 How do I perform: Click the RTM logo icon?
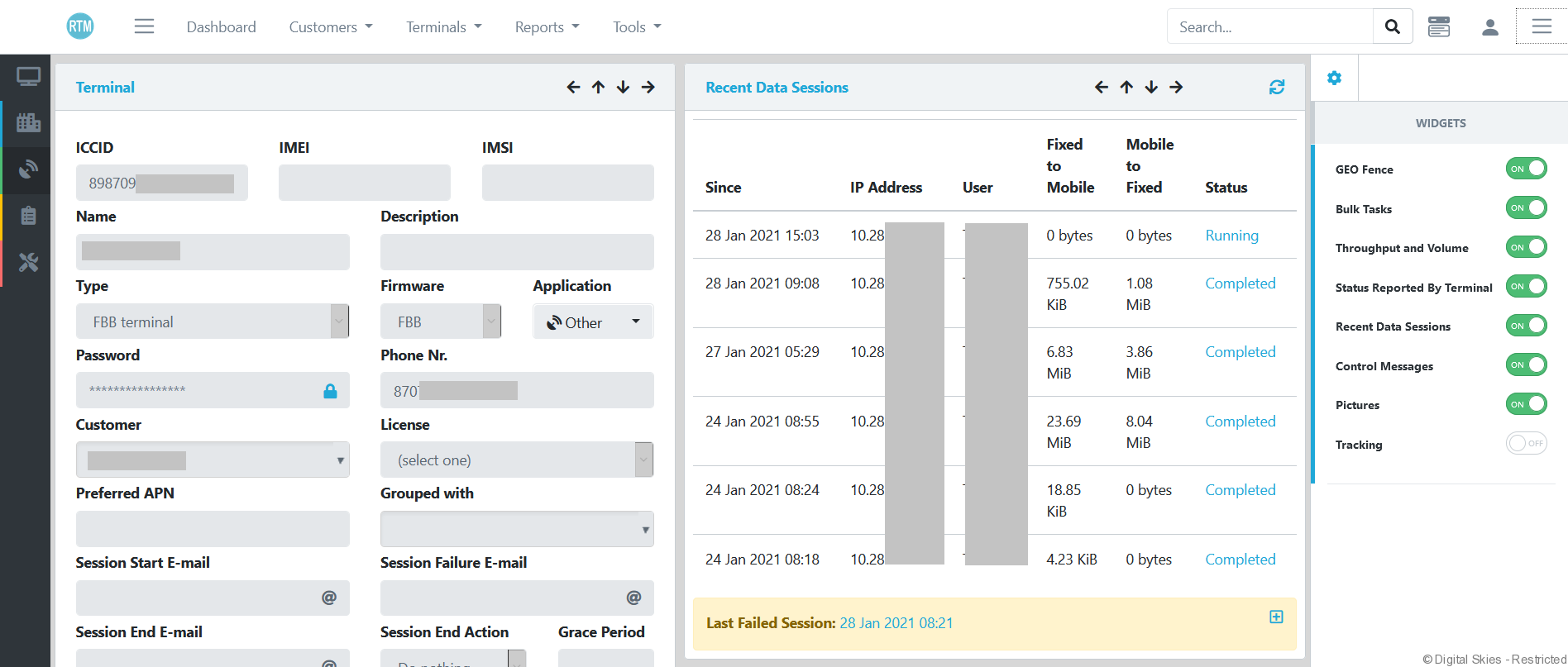(80, 26)
